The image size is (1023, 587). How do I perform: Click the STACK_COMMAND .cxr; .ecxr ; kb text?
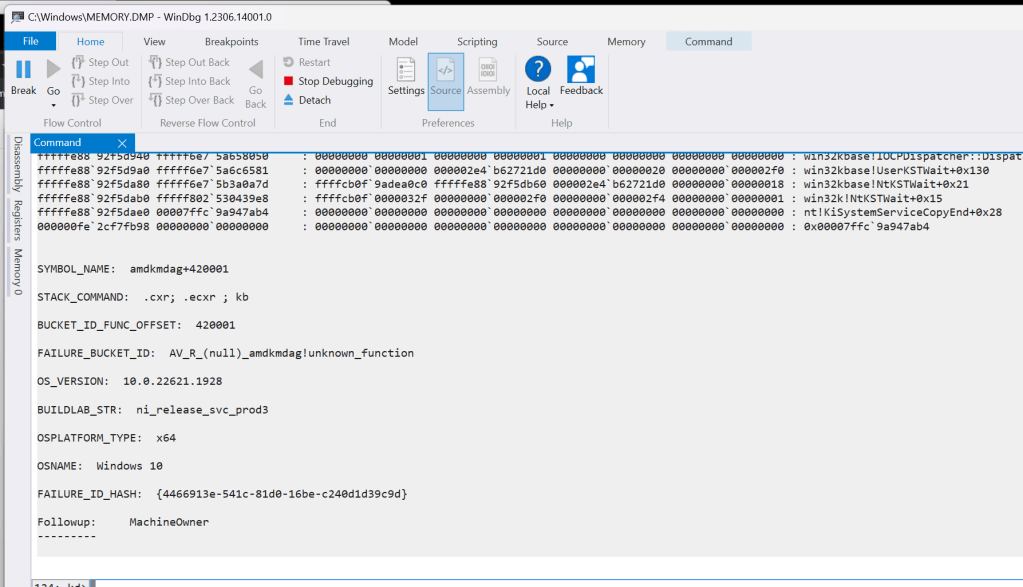click(196, 297)
